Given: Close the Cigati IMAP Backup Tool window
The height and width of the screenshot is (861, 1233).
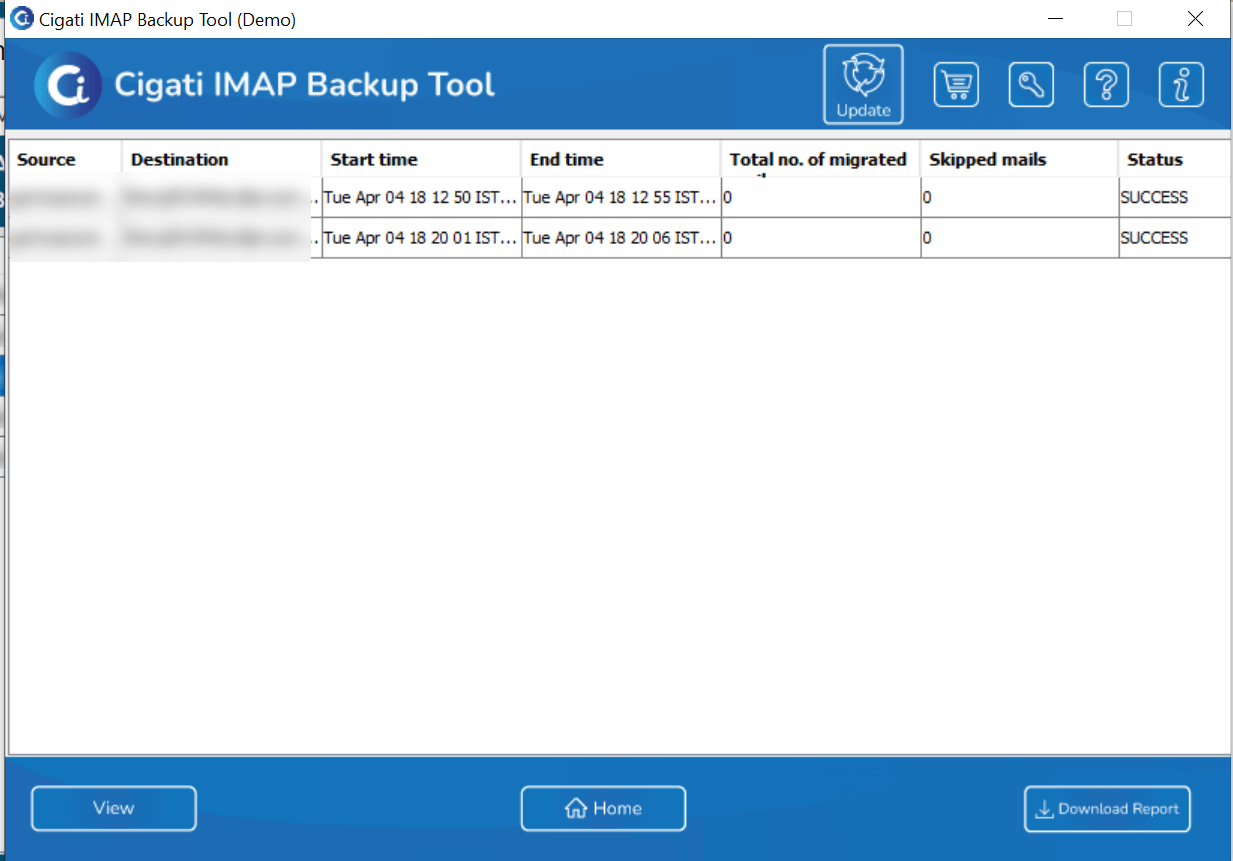Looking at the screenshot, I should click(x=1195, y=18).
